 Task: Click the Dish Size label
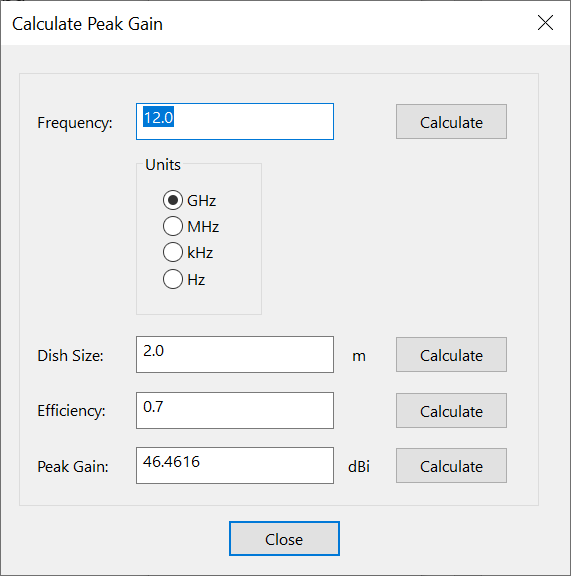[70, 356]
